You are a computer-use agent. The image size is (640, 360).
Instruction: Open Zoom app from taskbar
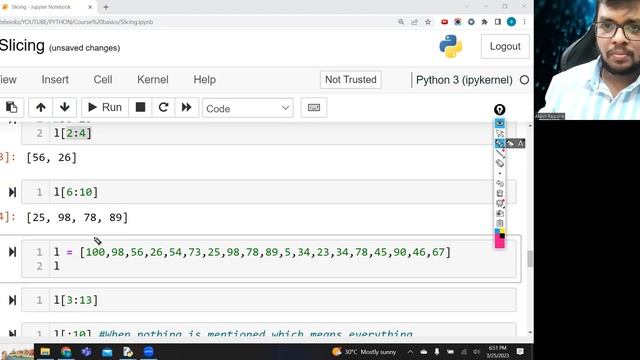[x=149, y=351]
